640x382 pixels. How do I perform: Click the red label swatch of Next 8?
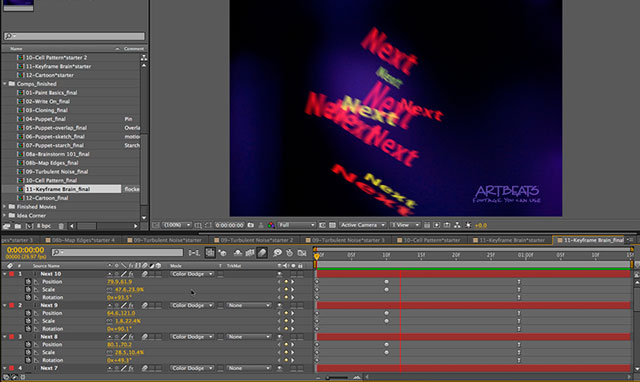(12, 337)
